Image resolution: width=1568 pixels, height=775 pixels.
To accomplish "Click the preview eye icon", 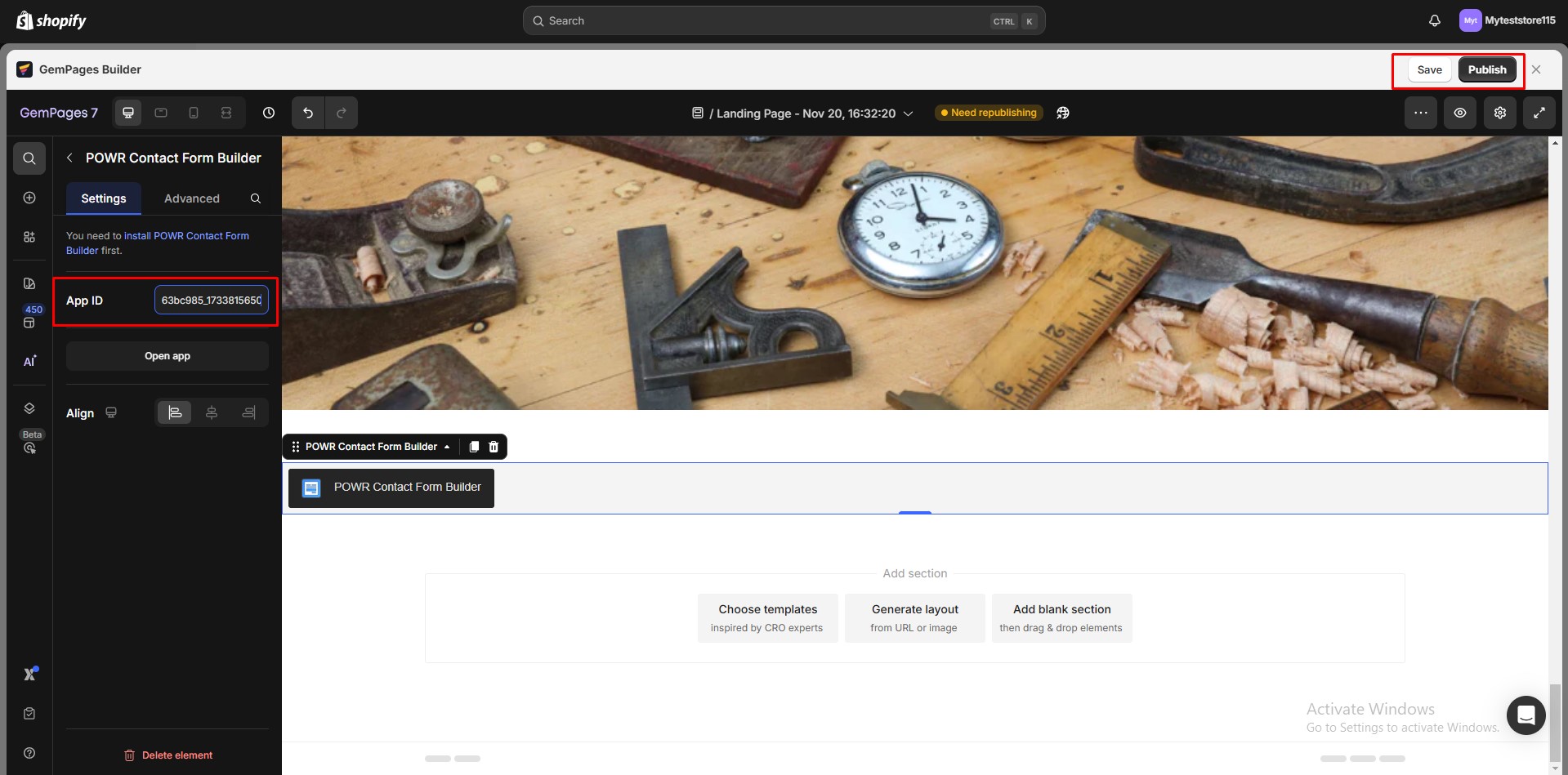I will [x=1459, y=113].
